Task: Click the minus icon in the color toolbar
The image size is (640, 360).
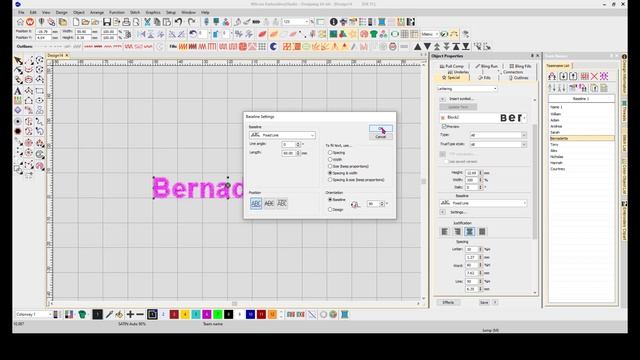Action: click(140, 314)
